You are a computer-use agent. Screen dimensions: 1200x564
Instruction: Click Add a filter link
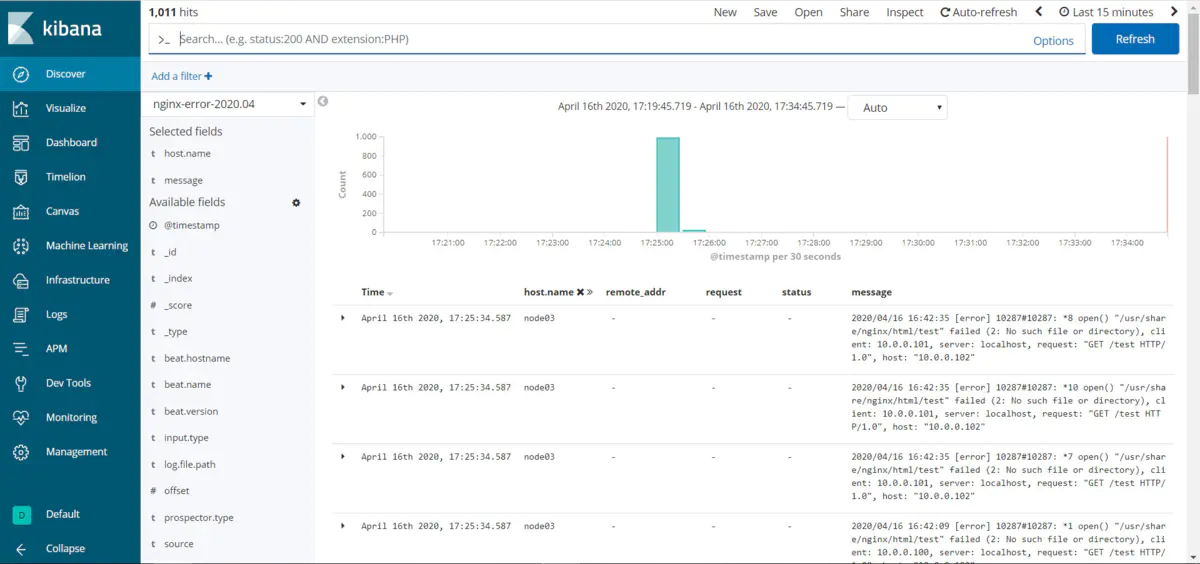coord(182,76)
